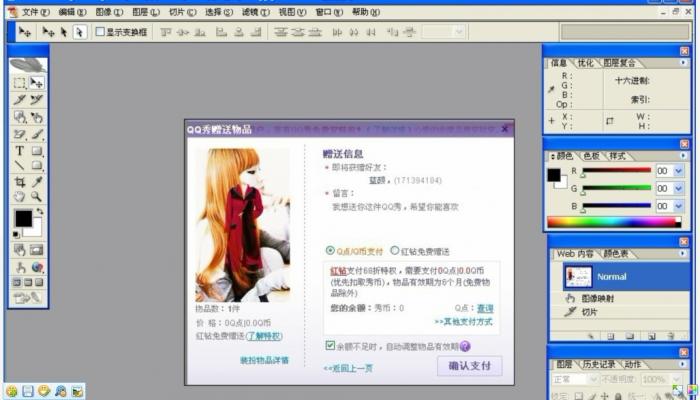Click the green G color slider
Viewport: 700px width, 400px height.
point(617,188)
